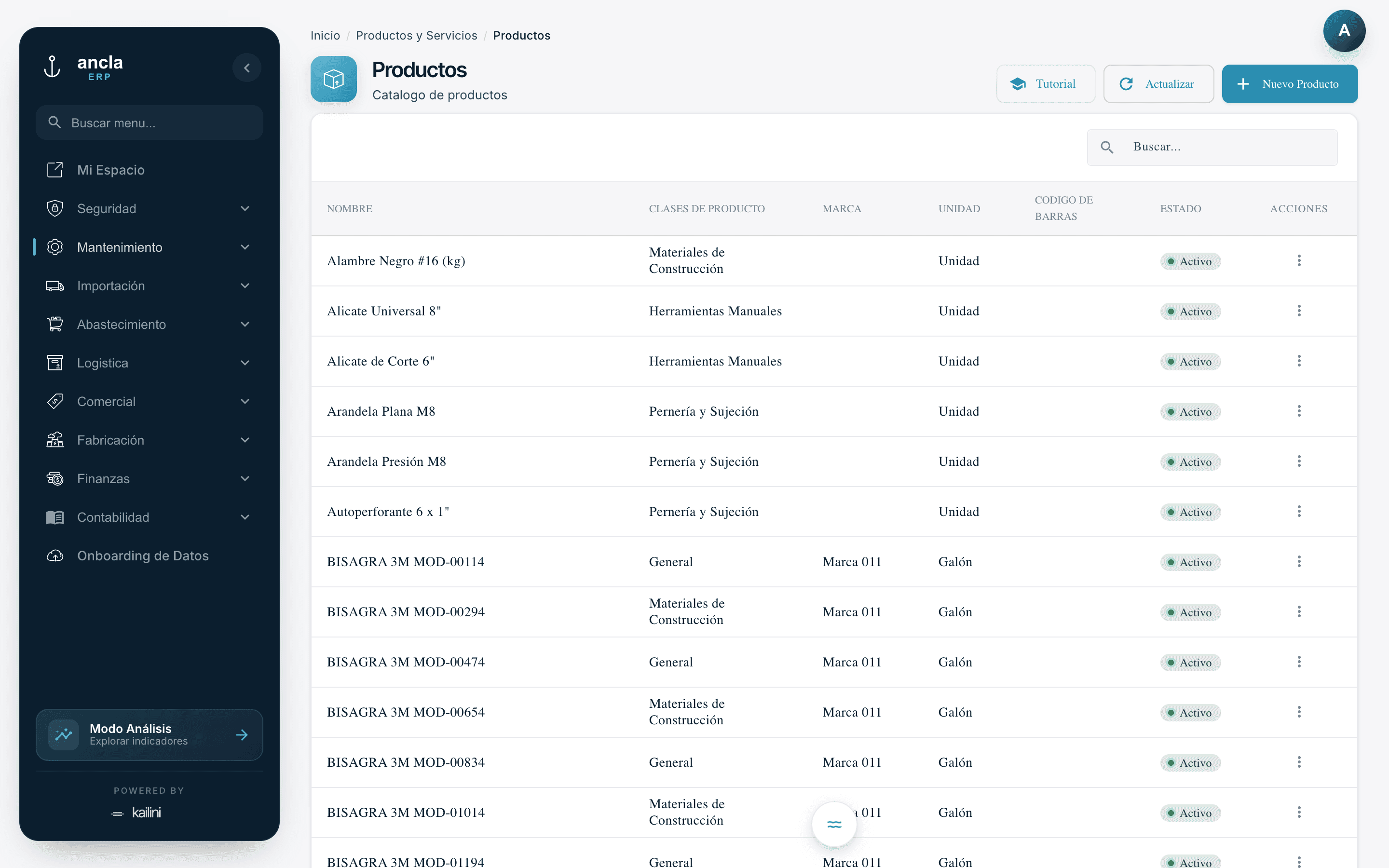
Task: Click the Modo Análisis chart icon
Action: click(x=64, y=734)
